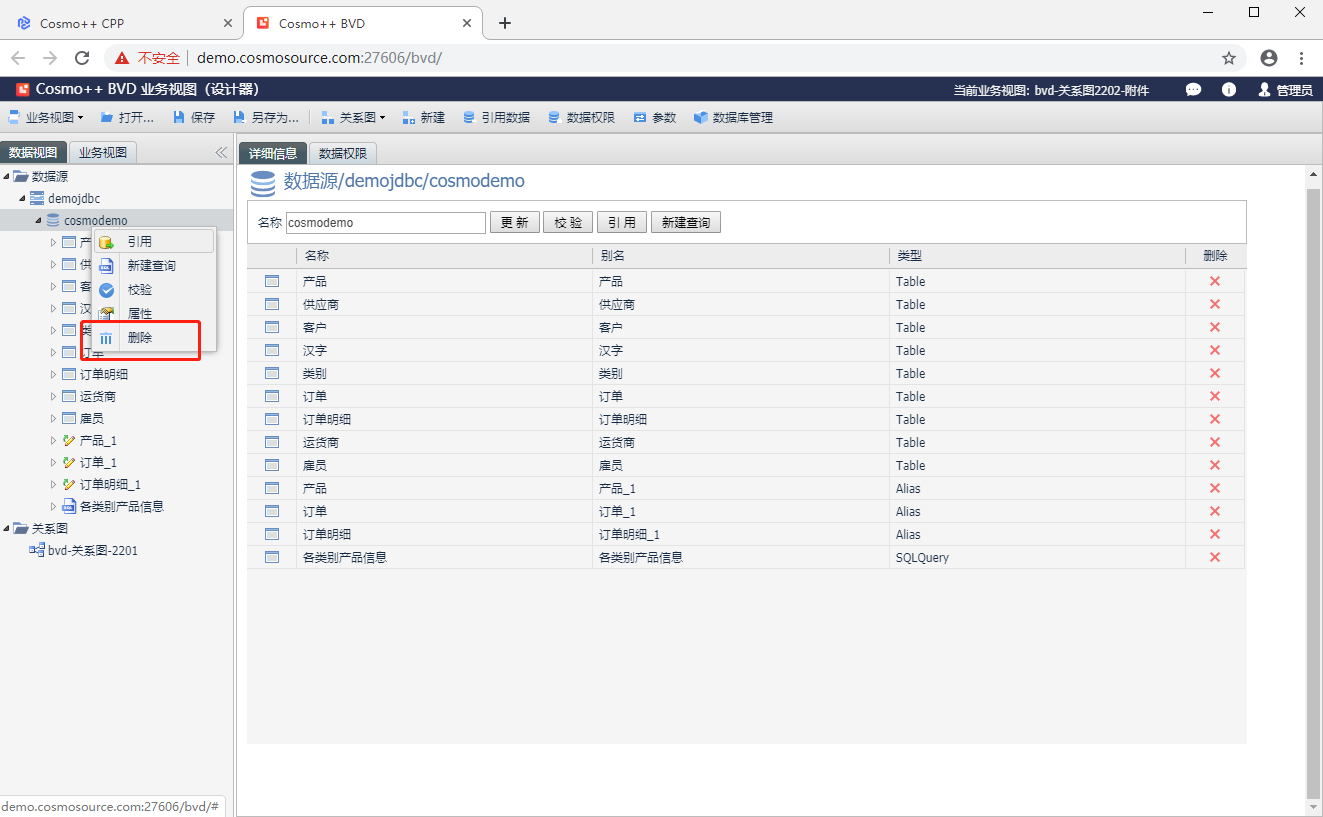The height and width of the screenshot is (817, 1323).
Task: Collapse the 数据源 tree node
Action: tap(7, 176)
